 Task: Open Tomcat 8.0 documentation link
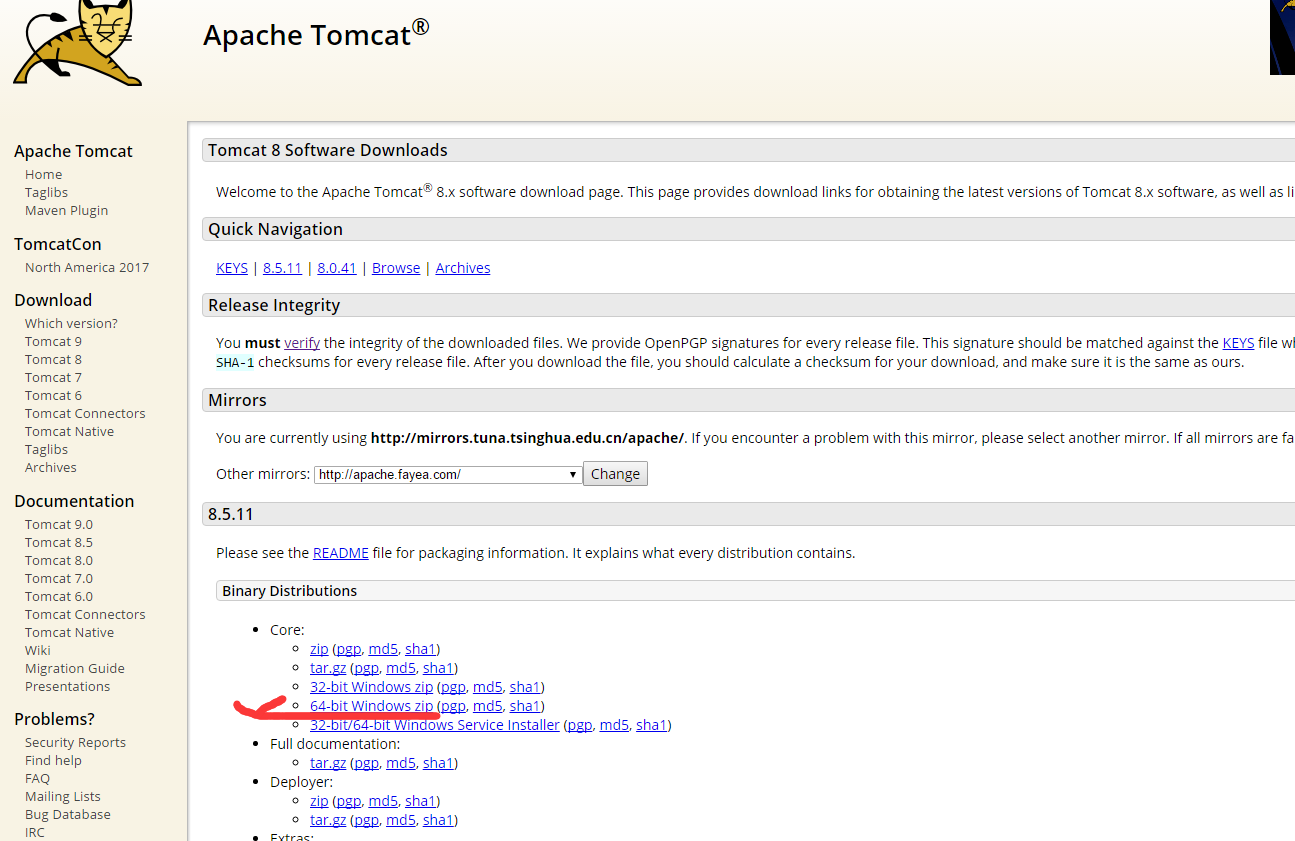(x=58, y=560)
